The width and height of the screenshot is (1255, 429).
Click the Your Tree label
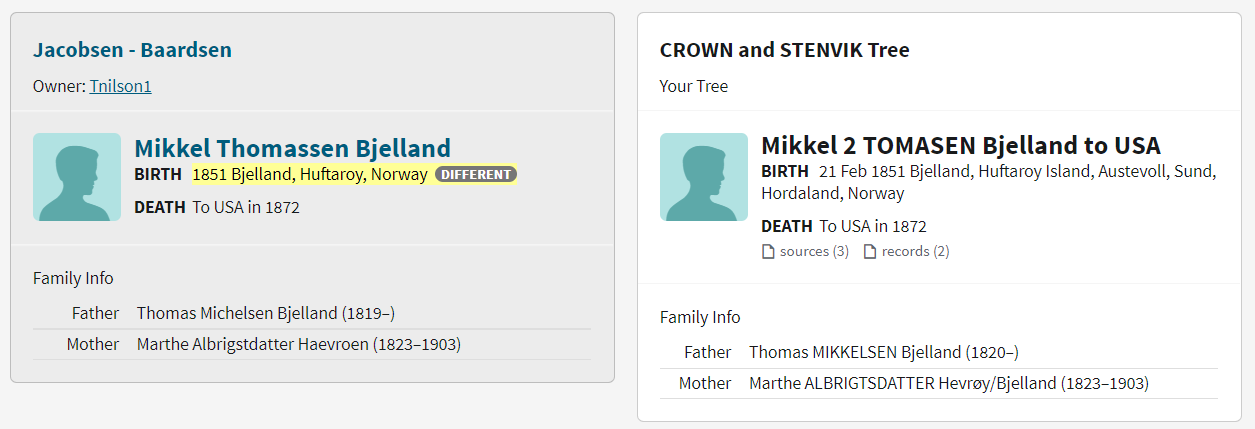pos(694,86)
